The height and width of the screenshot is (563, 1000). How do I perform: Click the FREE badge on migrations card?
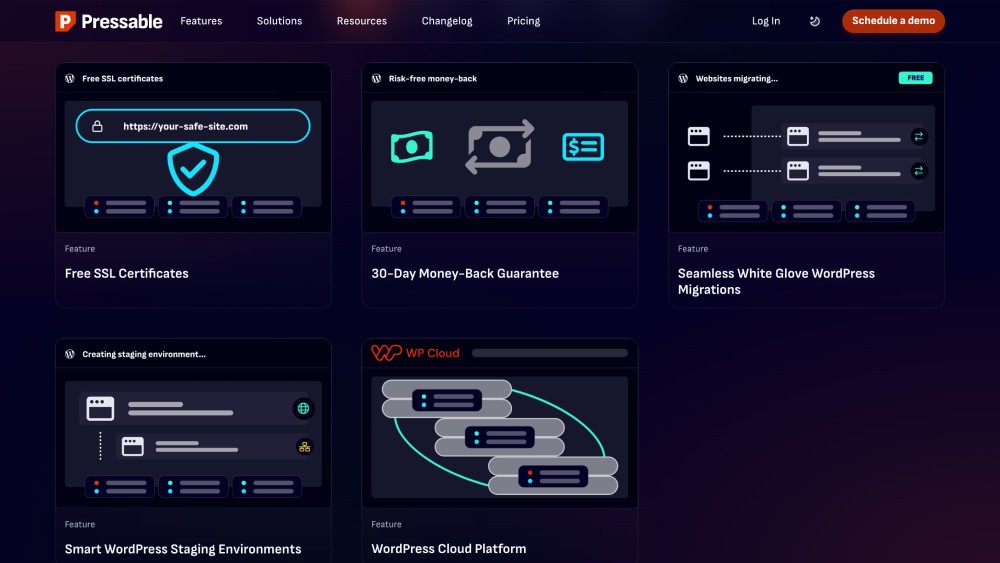pos(915,78)
